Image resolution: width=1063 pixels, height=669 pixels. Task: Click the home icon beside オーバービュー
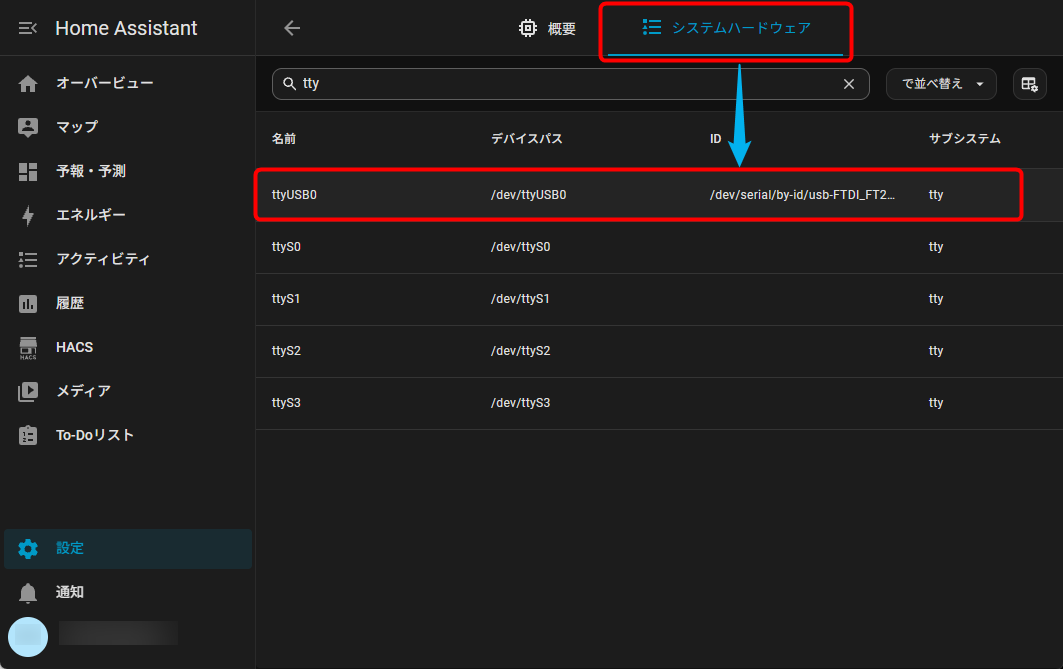tap(28, 83)
